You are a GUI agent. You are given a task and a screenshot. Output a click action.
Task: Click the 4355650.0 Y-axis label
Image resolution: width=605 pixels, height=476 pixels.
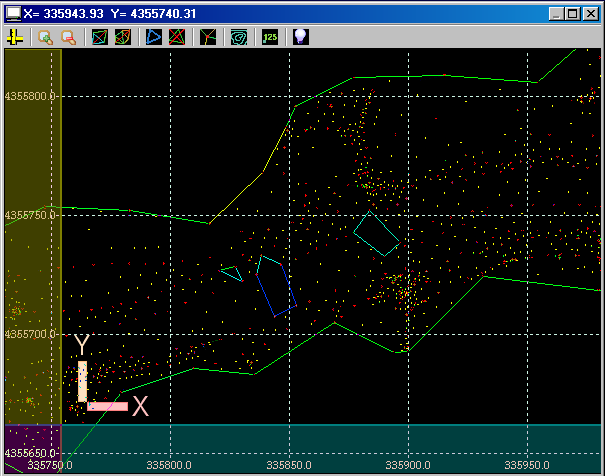tap(31, 452)
